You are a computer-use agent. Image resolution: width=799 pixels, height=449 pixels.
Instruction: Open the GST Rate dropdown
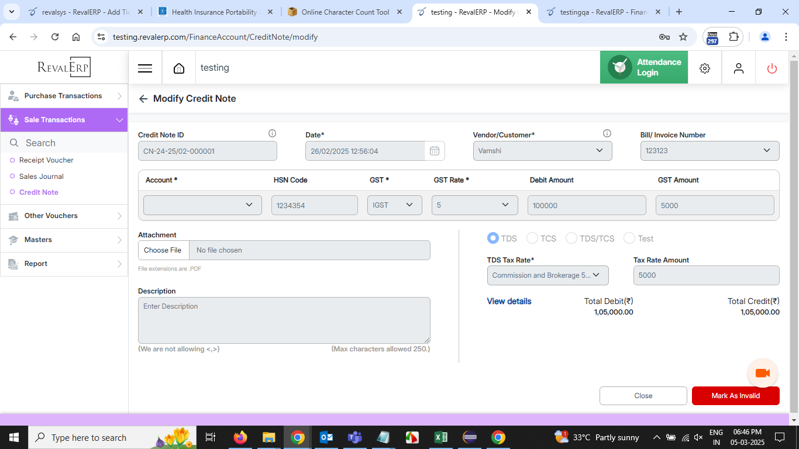[474, 205]
